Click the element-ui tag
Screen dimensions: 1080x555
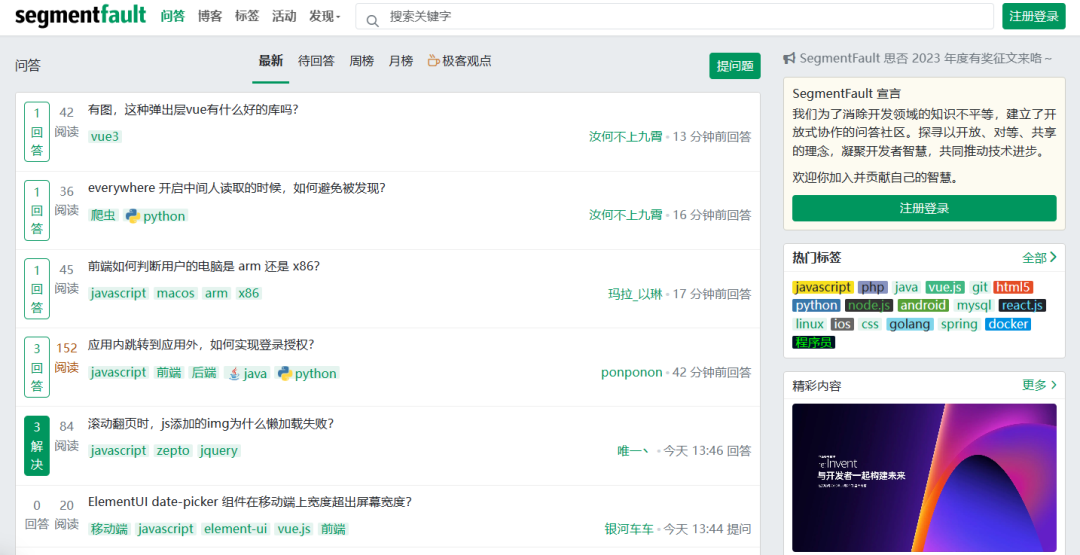236,529
